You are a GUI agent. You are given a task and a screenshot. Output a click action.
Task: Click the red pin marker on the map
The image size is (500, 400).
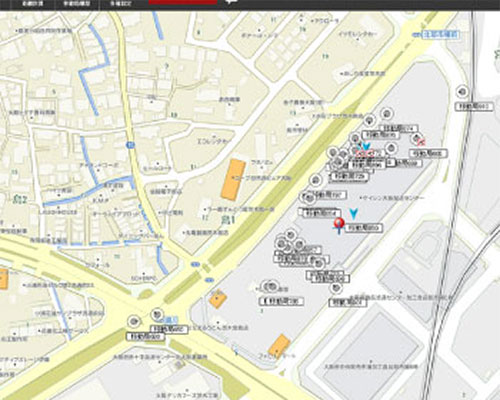click(339, 224)
